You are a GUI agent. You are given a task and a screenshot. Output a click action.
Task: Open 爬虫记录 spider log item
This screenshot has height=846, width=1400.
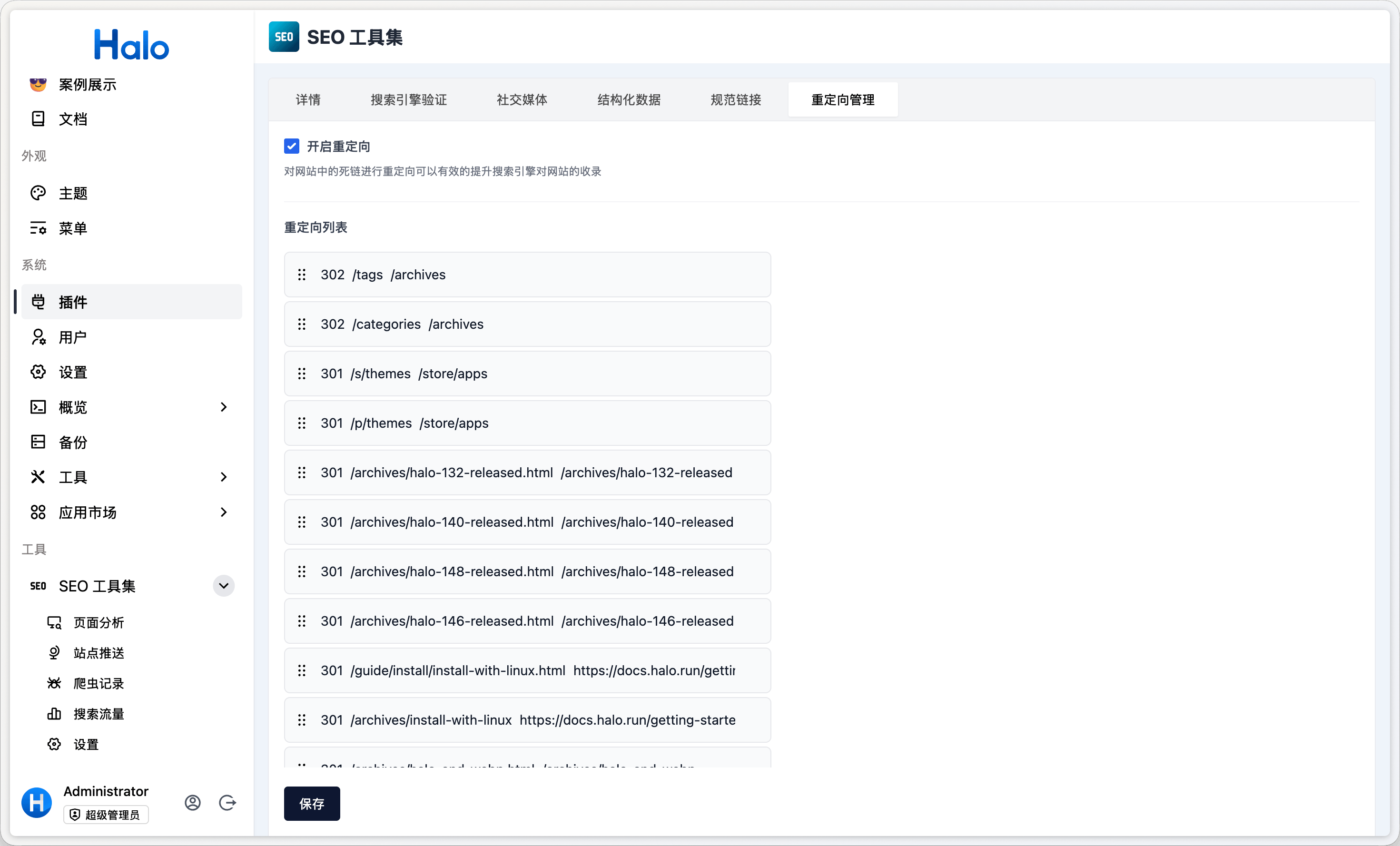point(99,683)
